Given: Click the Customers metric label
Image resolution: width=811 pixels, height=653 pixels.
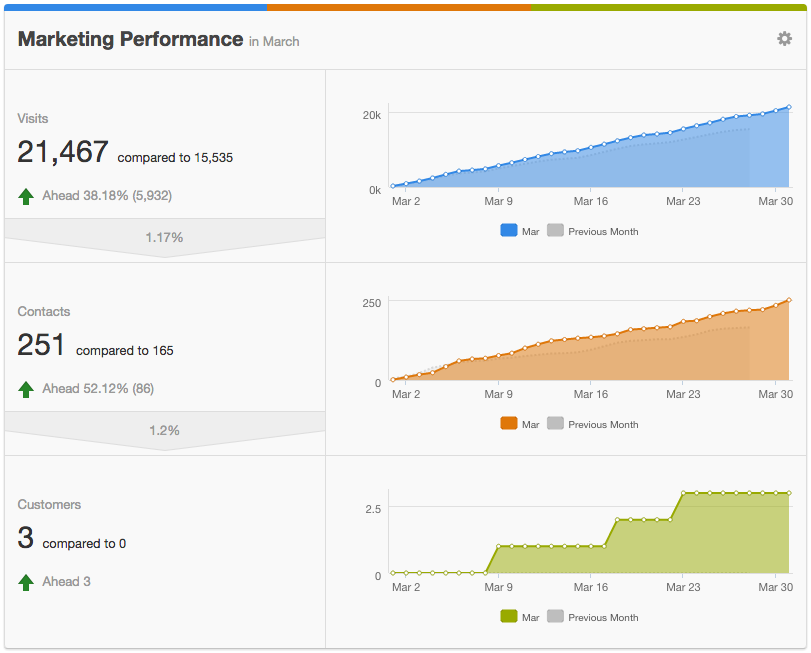Looking at the screenshot, I should pos(49,505).
